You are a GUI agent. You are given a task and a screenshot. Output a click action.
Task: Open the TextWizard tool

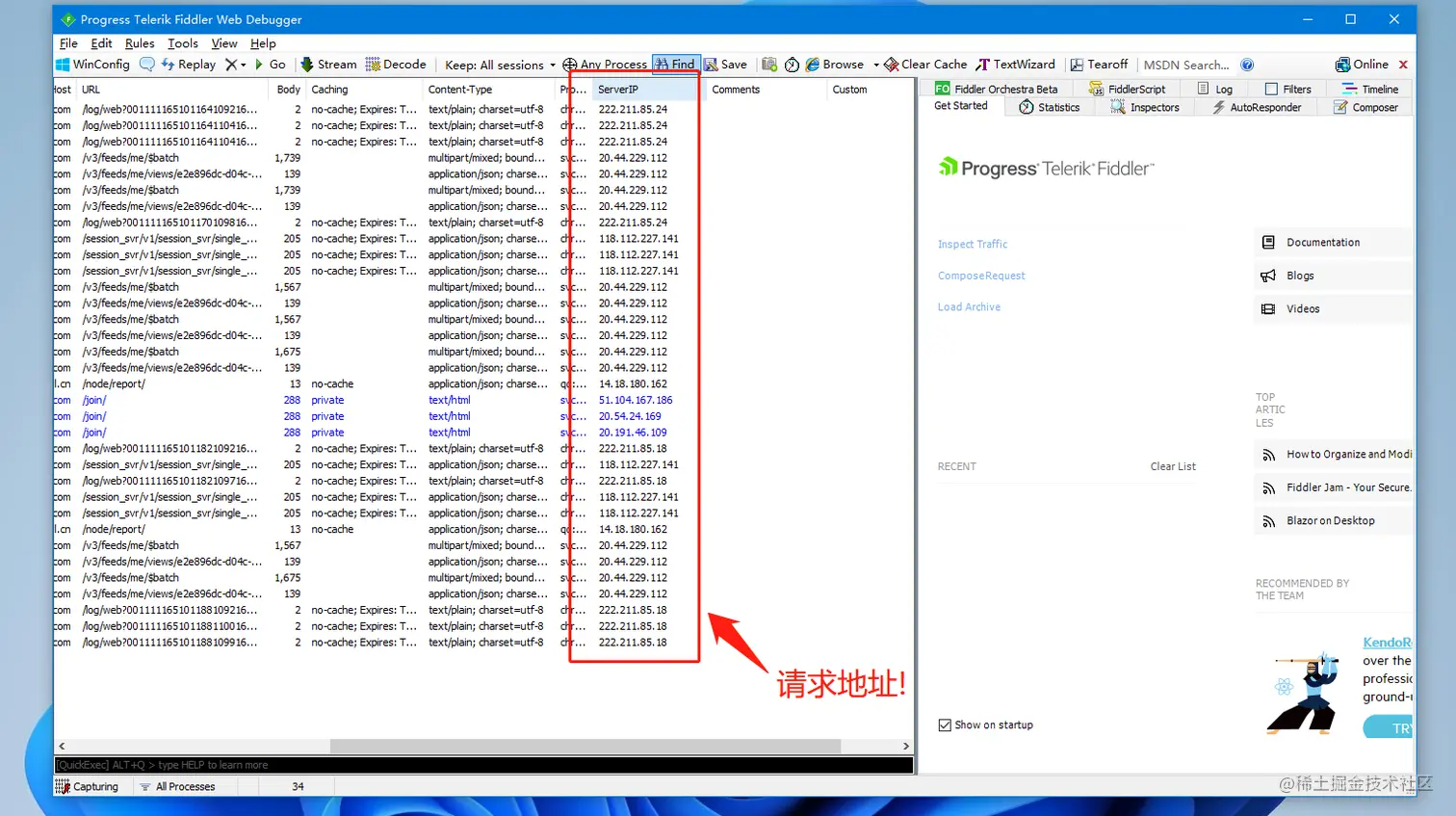click(x=1015, y=65)
